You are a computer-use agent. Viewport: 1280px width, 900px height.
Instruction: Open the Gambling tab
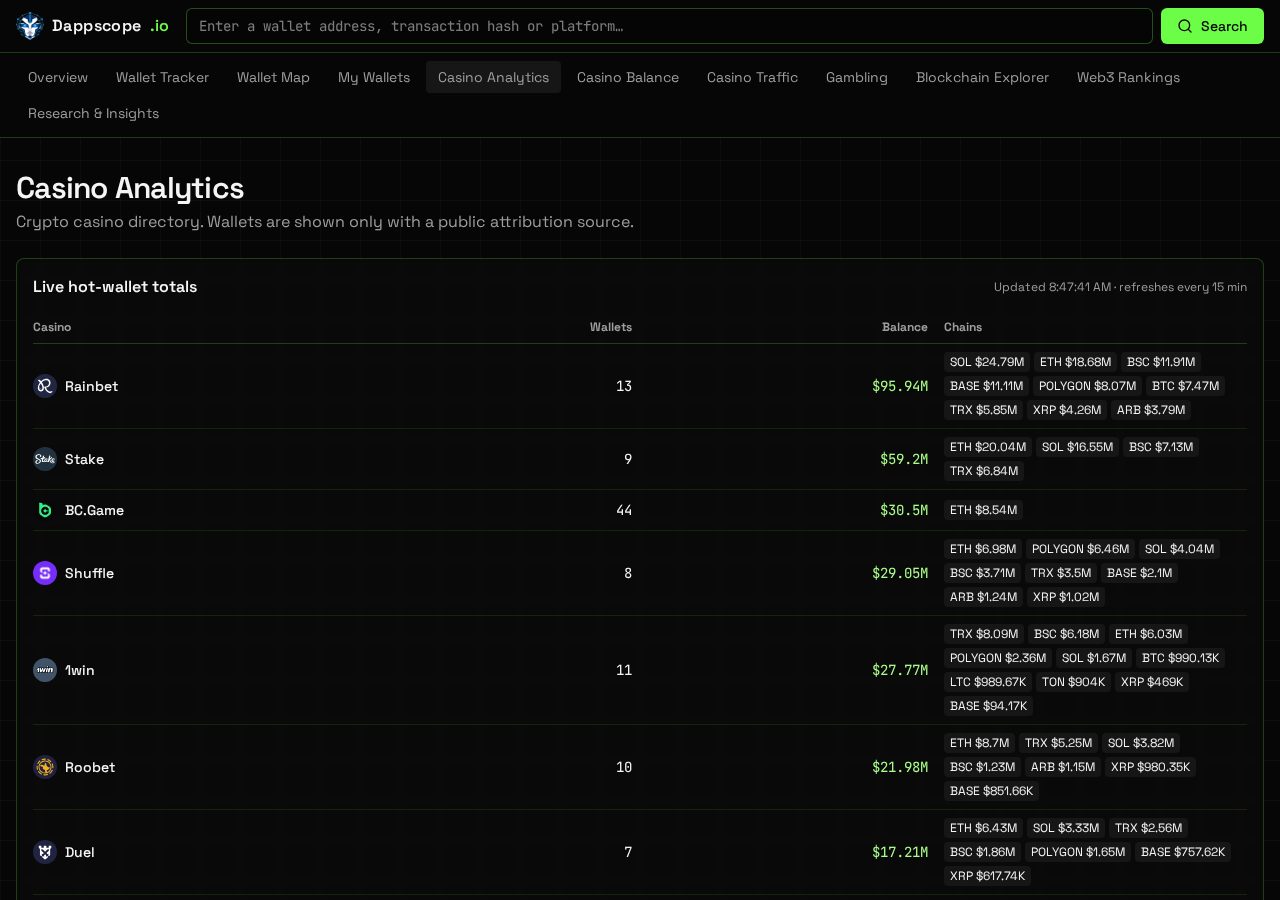[857, 77]
